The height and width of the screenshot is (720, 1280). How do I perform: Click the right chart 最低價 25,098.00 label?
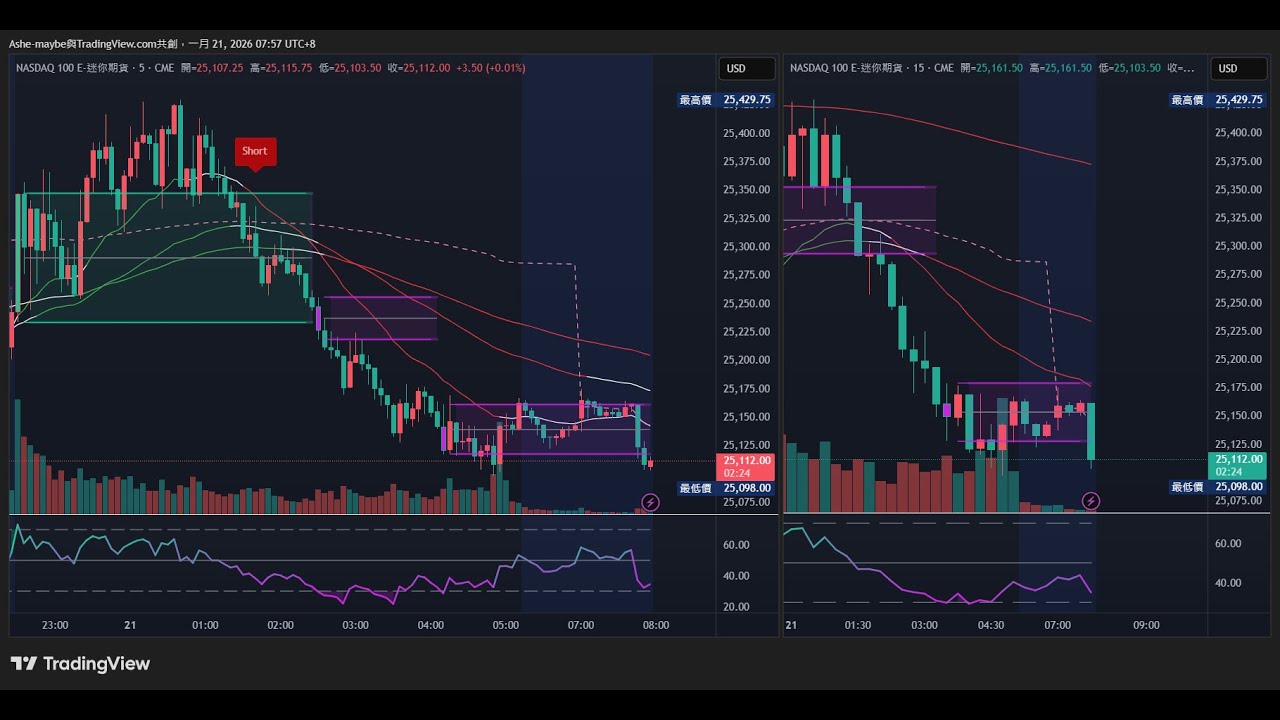click(1218, 487)
